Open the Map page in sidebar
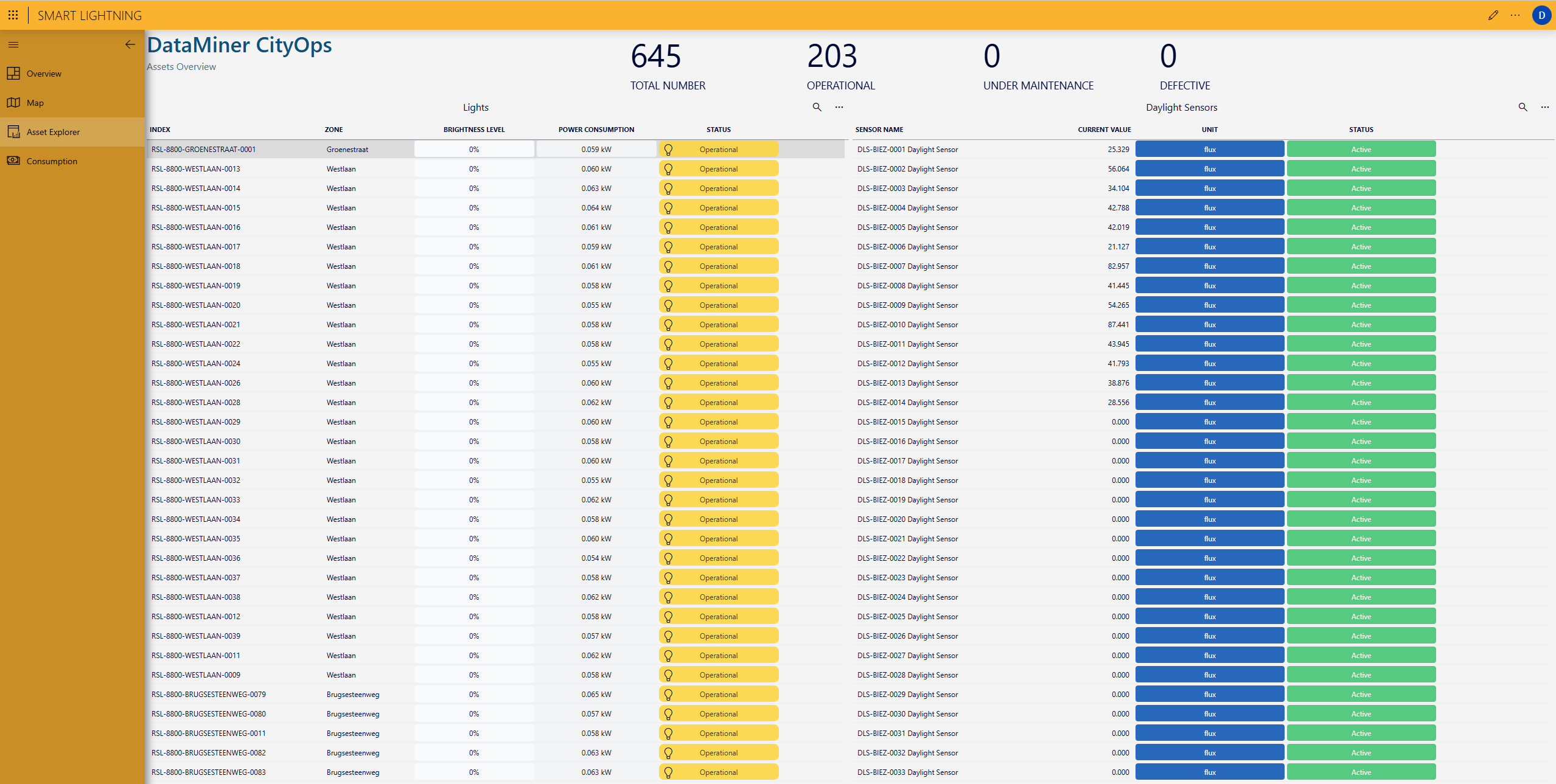The height and width of the screenshot is (784, 1556). [35, 103]
